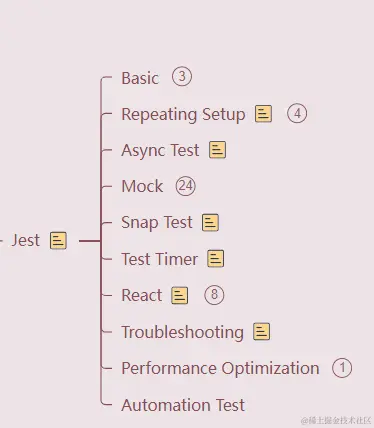Open the note icon beside Jest

click(x=58, y=241)
